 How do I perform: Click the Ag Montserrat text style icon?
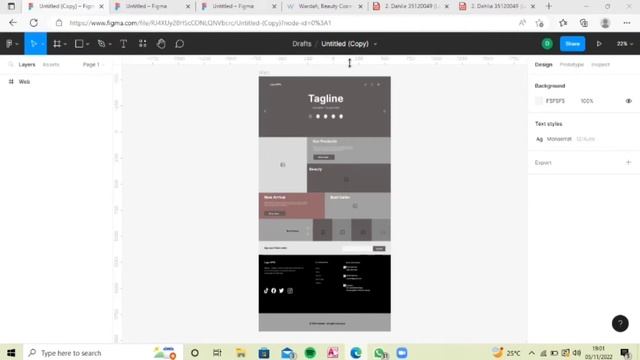pyautogui.click(x=539, y=139)
